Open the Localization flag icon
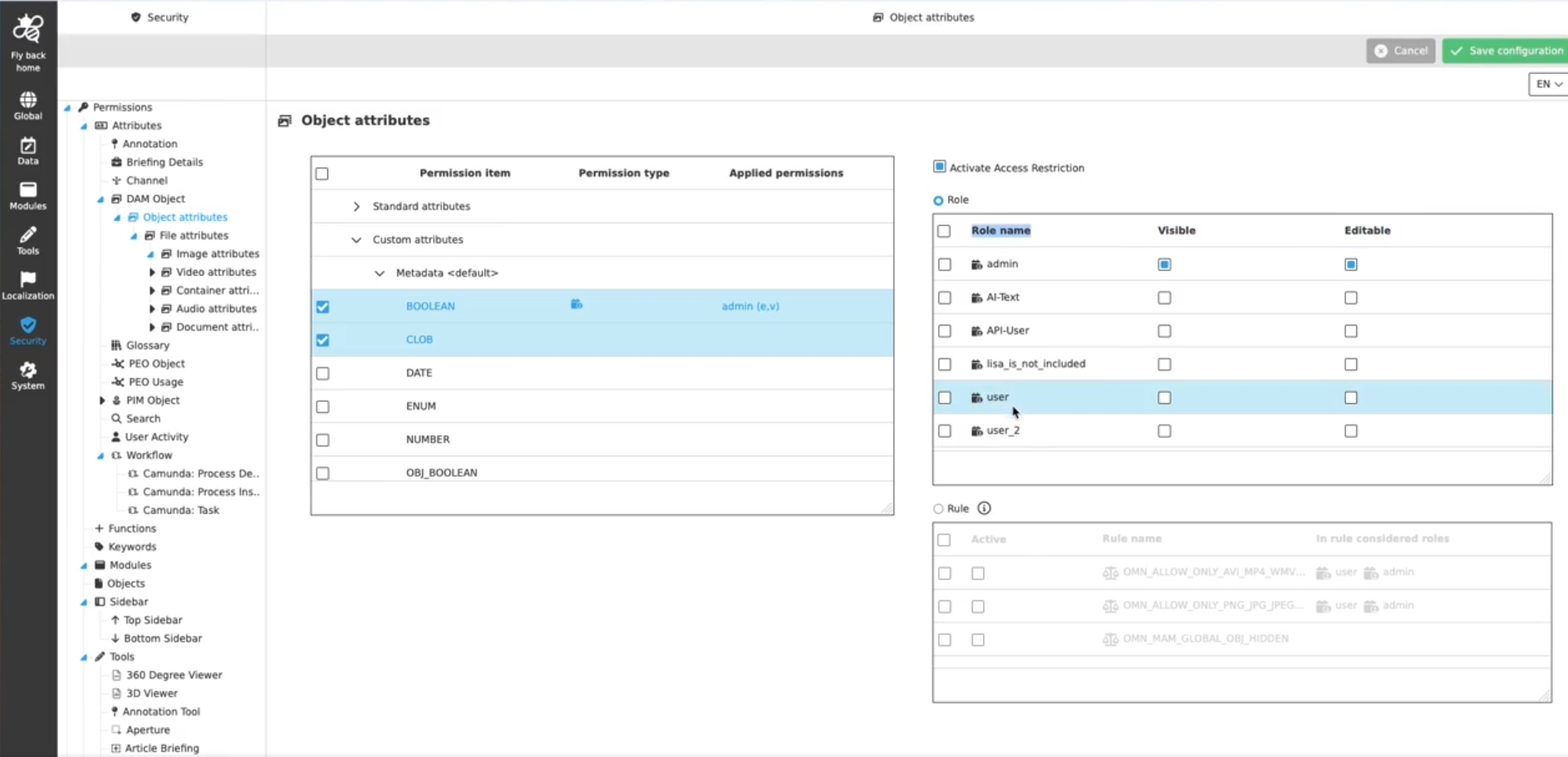The image size is (1568, 757). pos(28,280)
